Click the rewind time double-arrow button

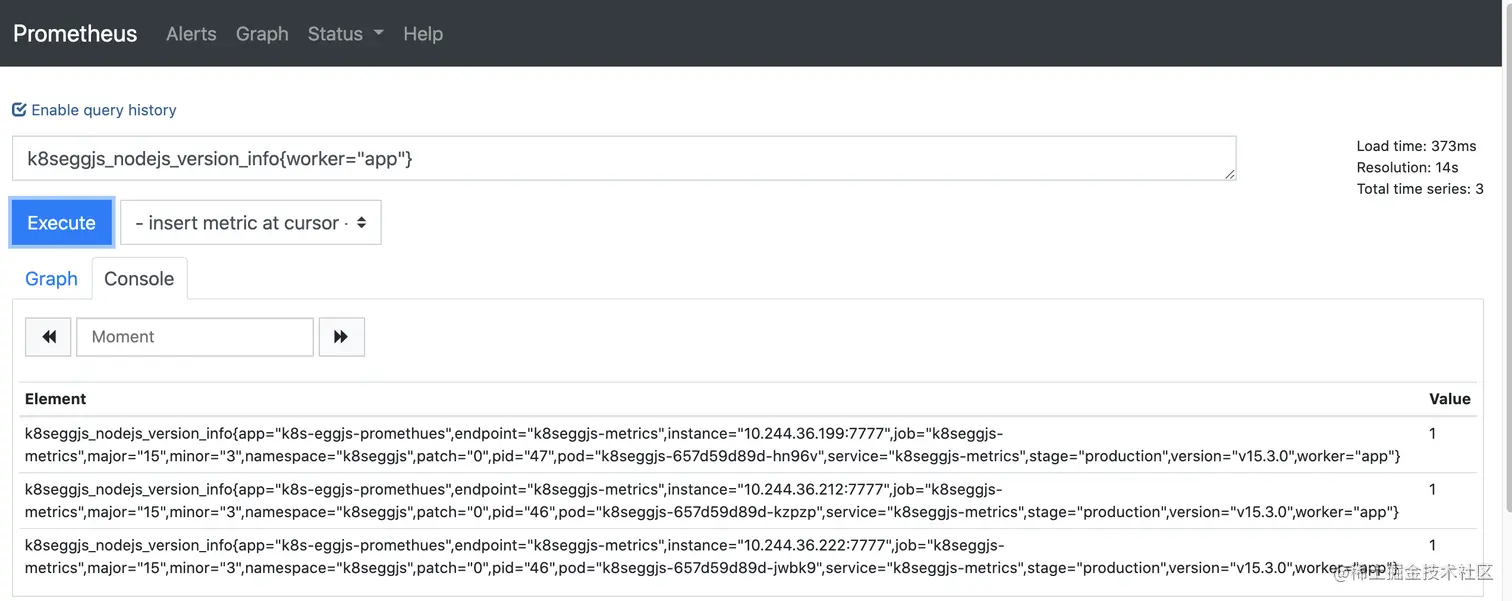pos(48,337)
